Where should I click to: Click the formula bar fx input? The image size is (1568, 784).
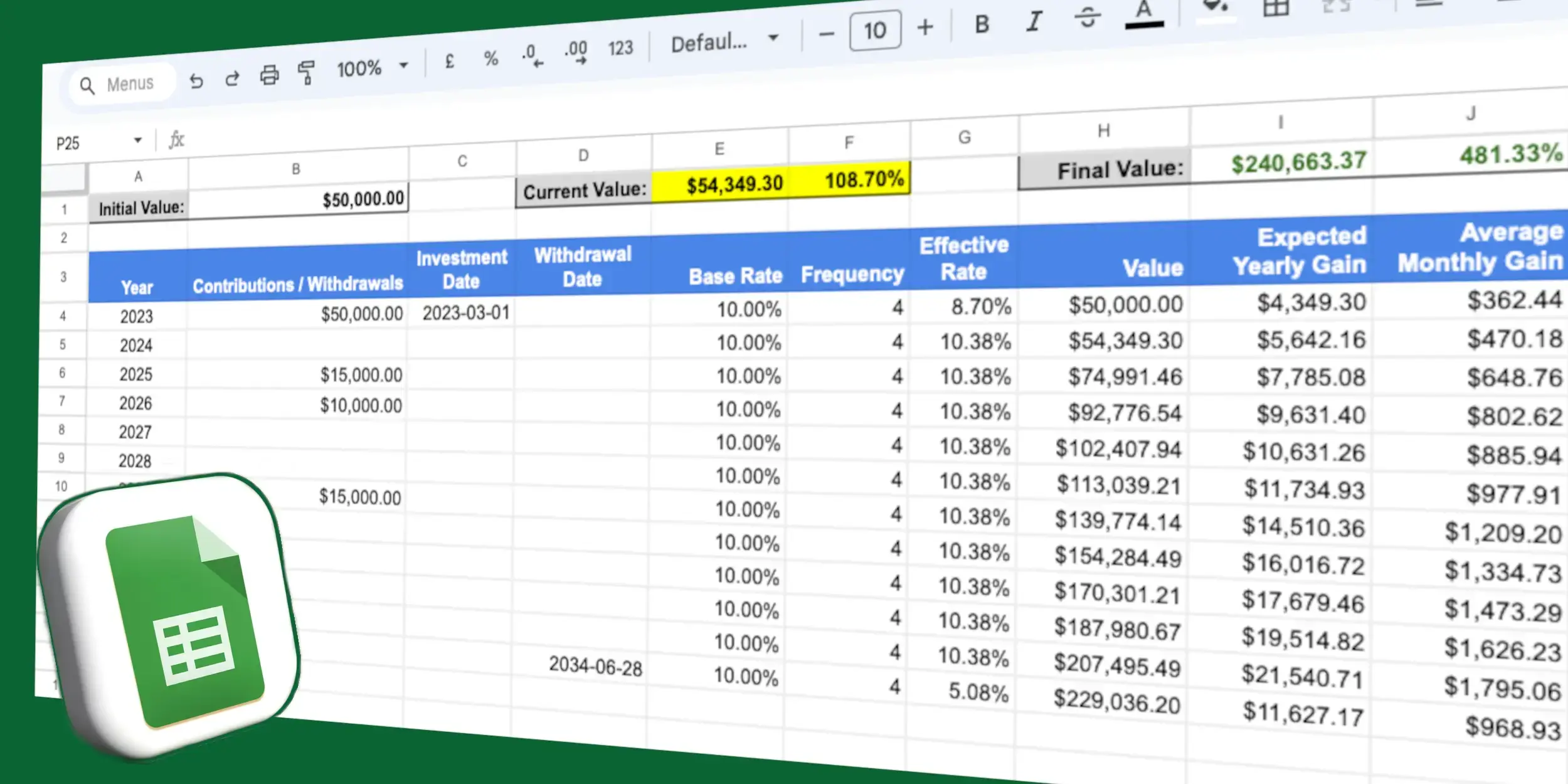177,139
